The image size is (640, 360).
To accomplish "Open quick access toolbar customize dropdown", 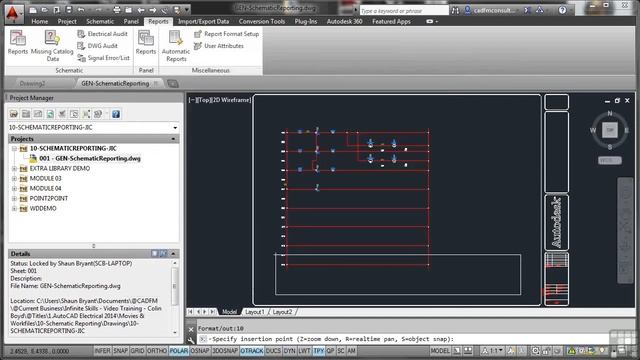I will [x=187, y=9].
